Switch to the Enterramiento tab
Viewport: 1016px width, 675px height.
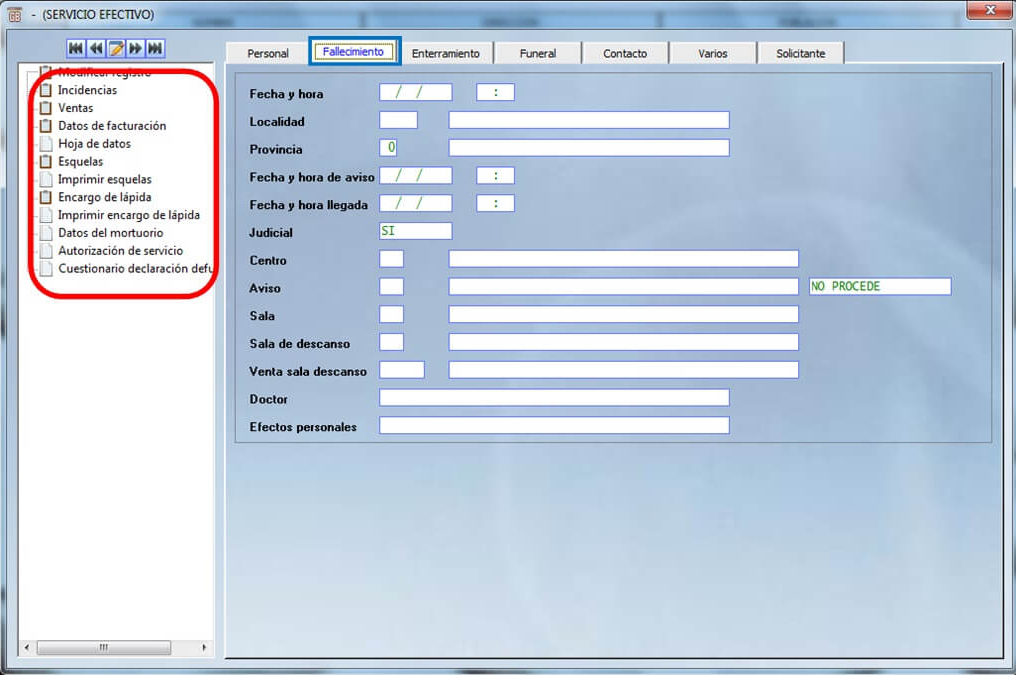point(446,54)
